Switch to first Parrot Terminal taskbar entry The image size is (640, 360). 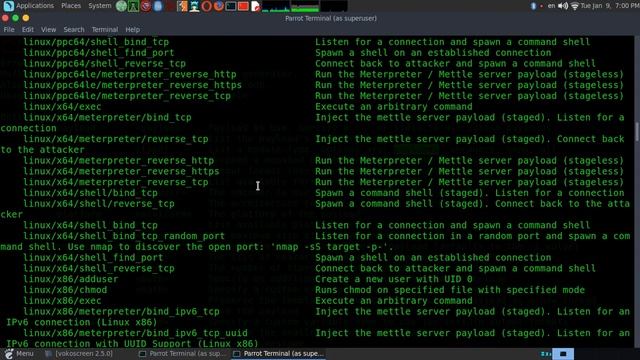coord(182,353)
